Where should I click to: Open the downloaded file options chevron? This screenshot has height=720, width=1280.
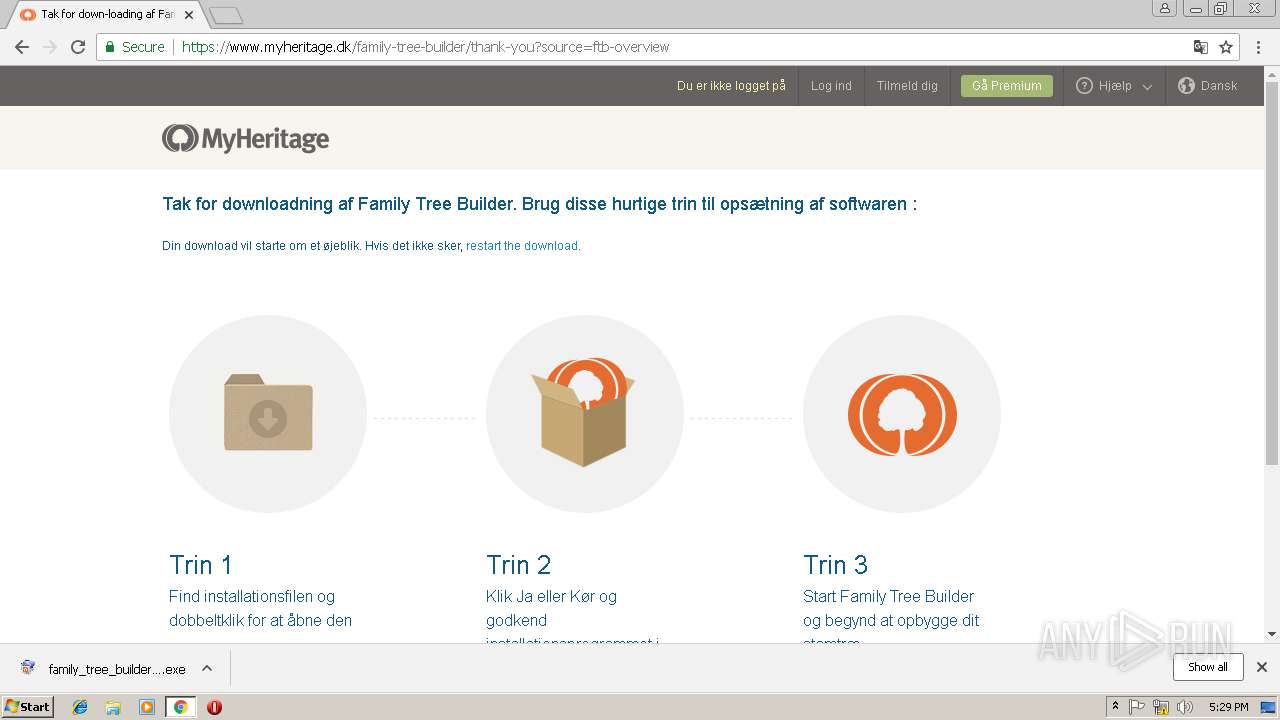(x=207, y=668)
